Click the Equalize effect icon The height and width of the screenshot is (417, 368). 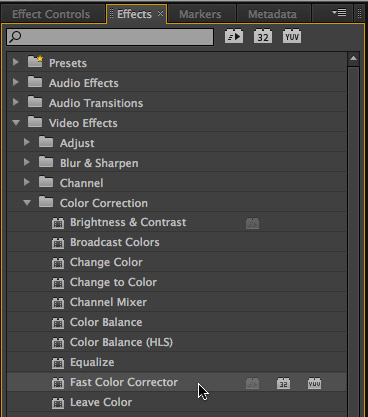[x=58, y=363]
